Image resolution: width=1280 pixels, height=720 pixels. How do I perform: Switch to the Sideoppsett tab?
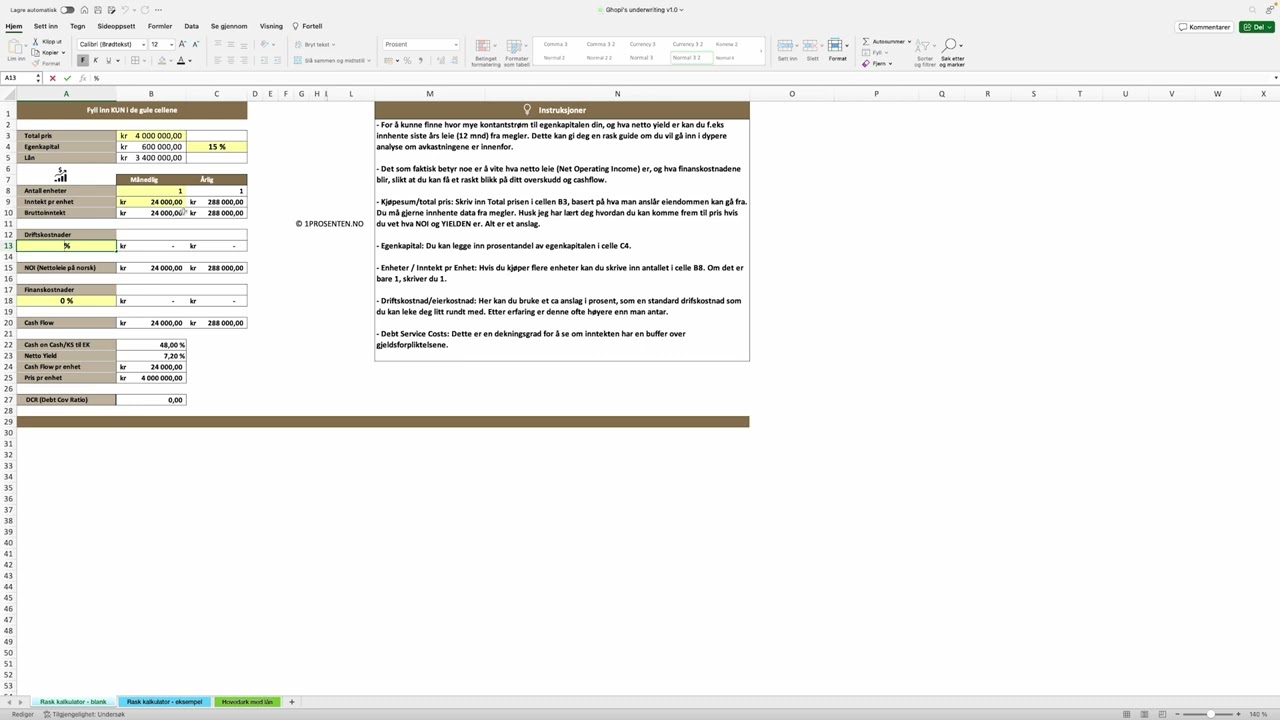point(116,26)
